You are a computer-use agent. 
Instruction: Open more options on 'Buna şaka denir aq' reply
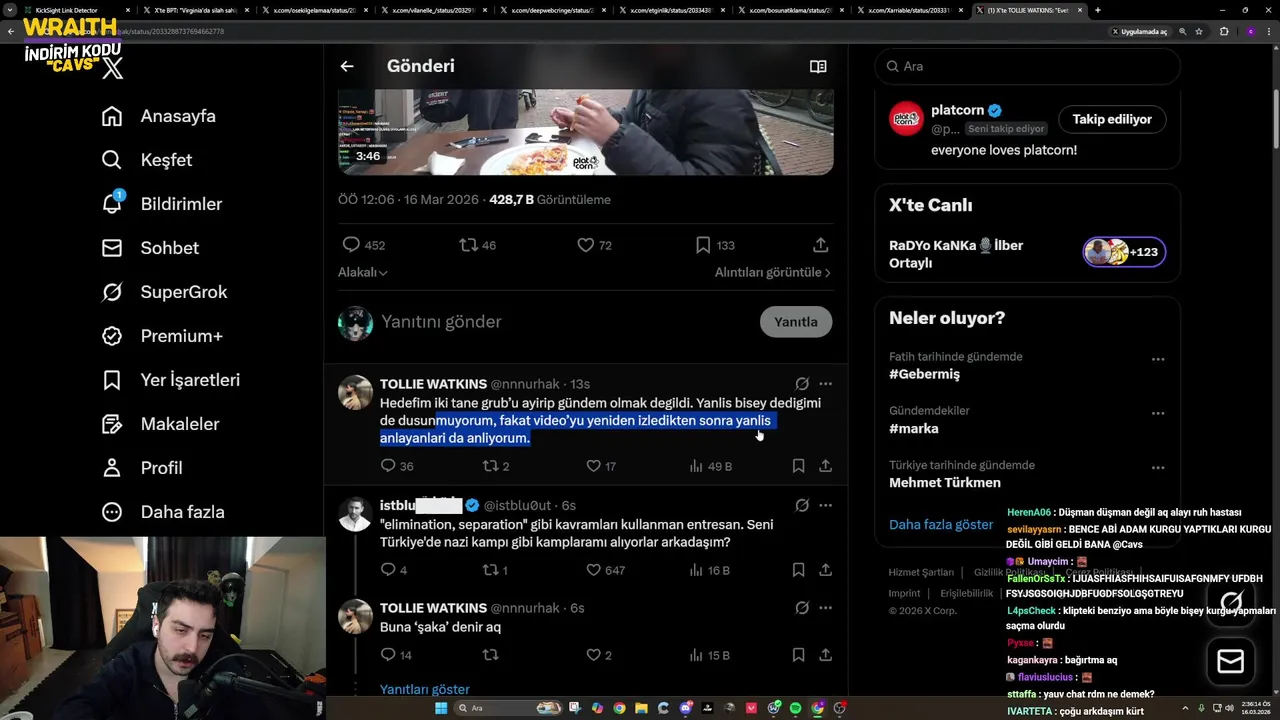(x=825, y=608)
